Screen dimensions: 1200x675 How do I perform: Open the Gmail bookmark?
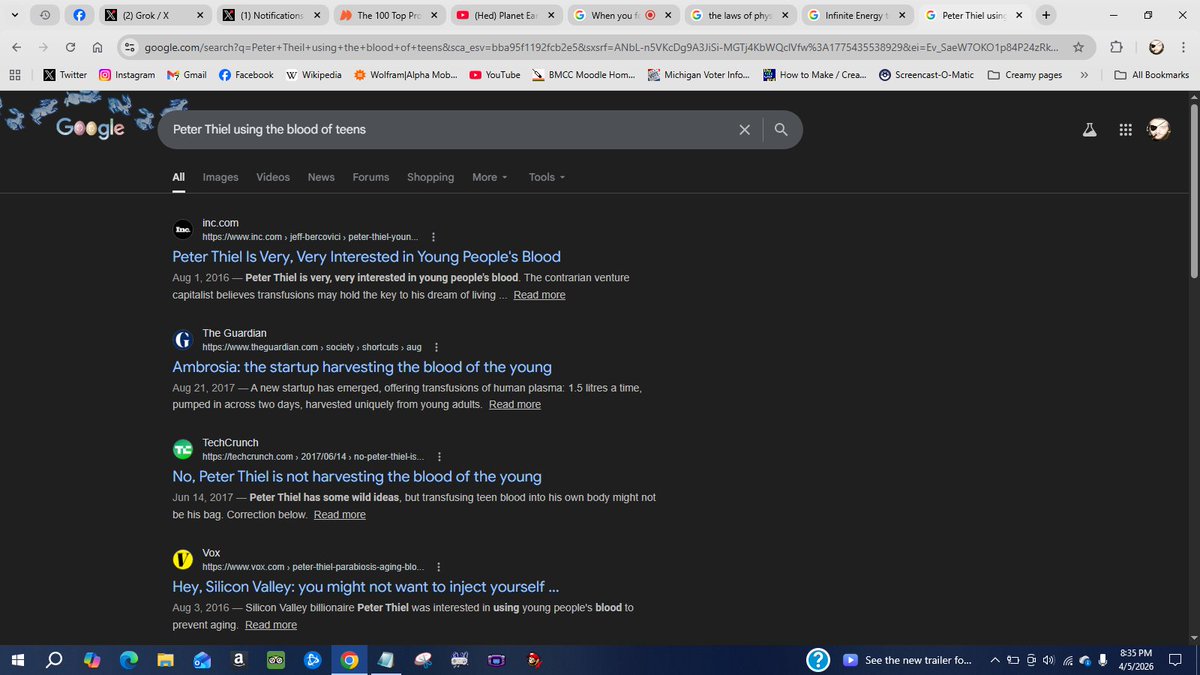[187, 75]
